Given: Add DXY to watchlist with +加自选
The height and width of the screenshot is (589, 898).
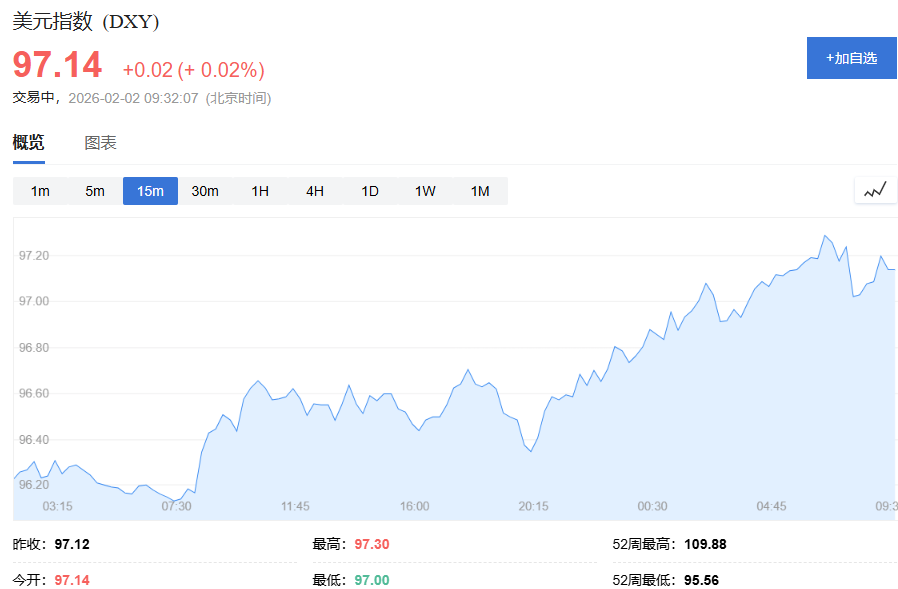Looking at the screenshot, I should pos(851,58).
